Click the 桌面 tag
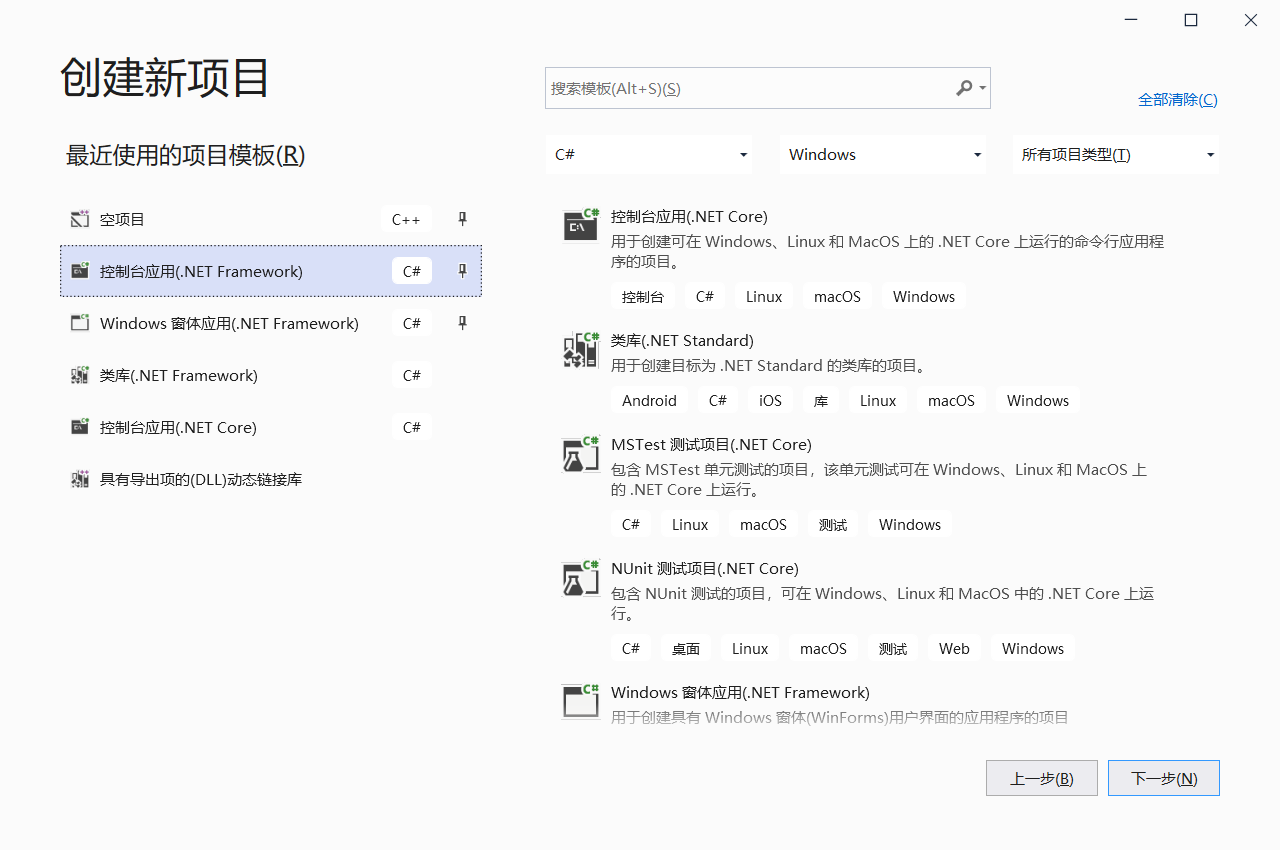The width and height of the screenshot is (1280, 850). [x=686, y=648]
